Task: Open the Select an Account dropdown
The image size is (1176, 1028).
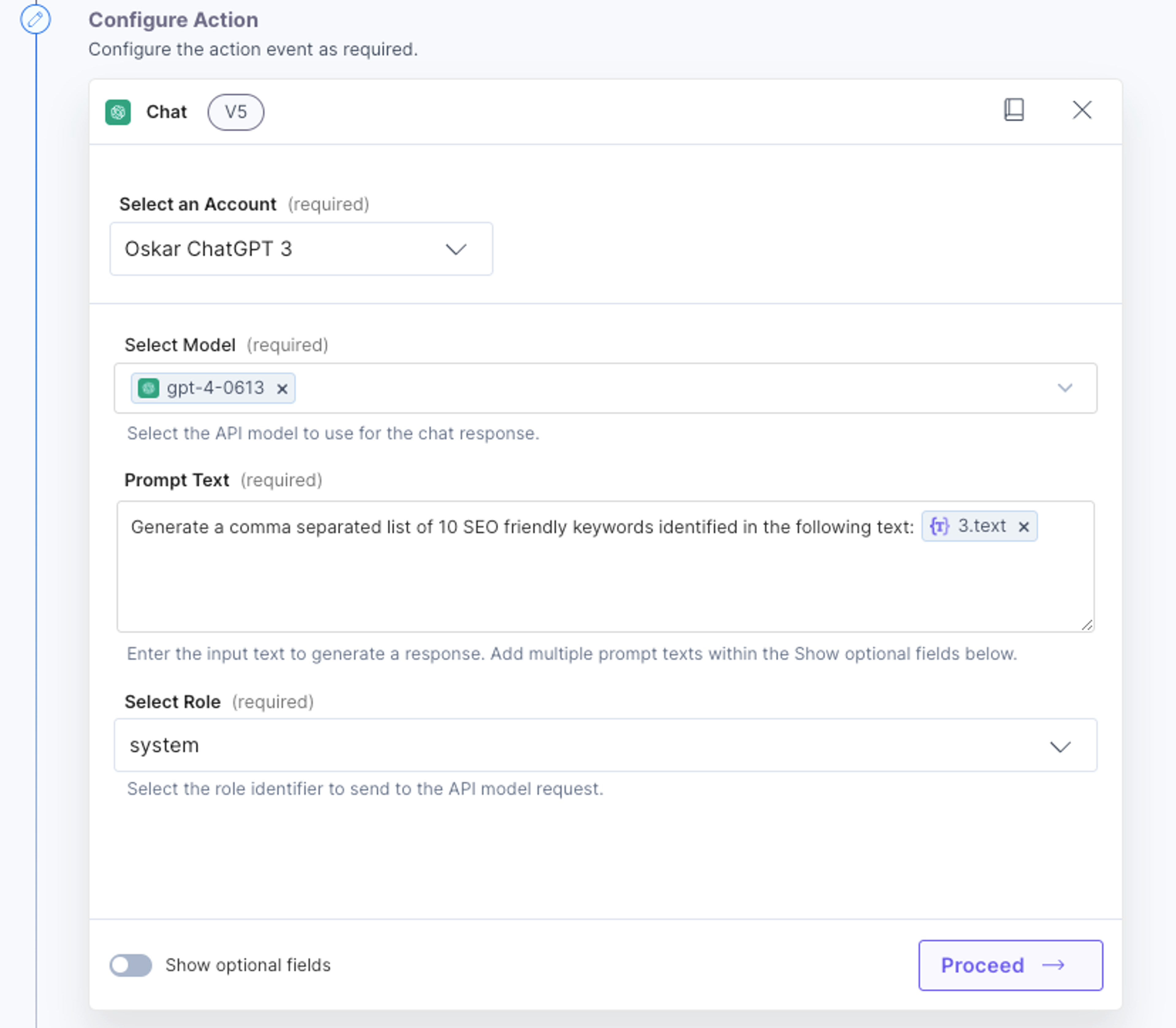Action: click(x=301, y=249)
